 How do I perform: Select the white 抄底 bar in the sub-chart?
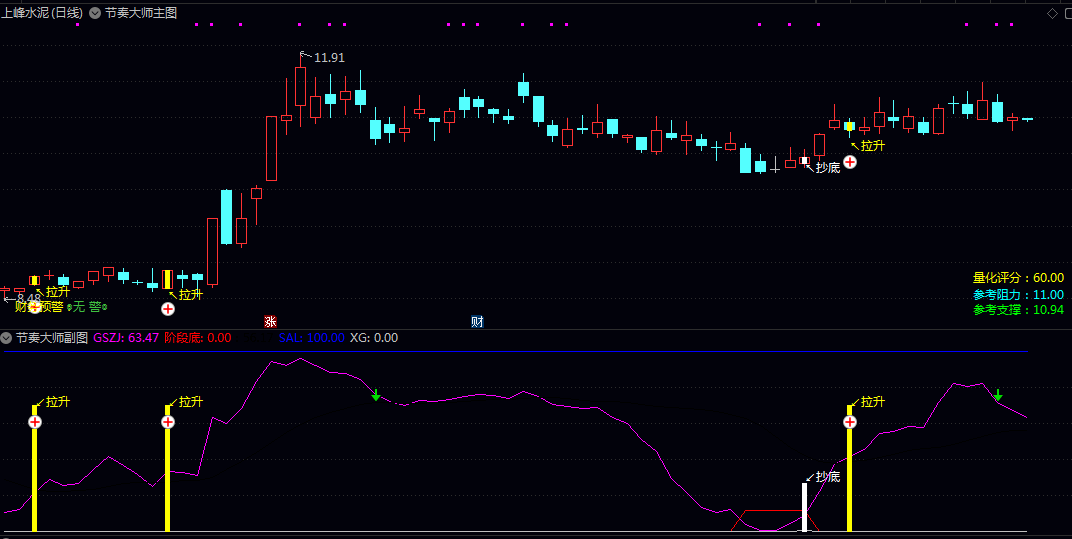click(x=805, y=507)
